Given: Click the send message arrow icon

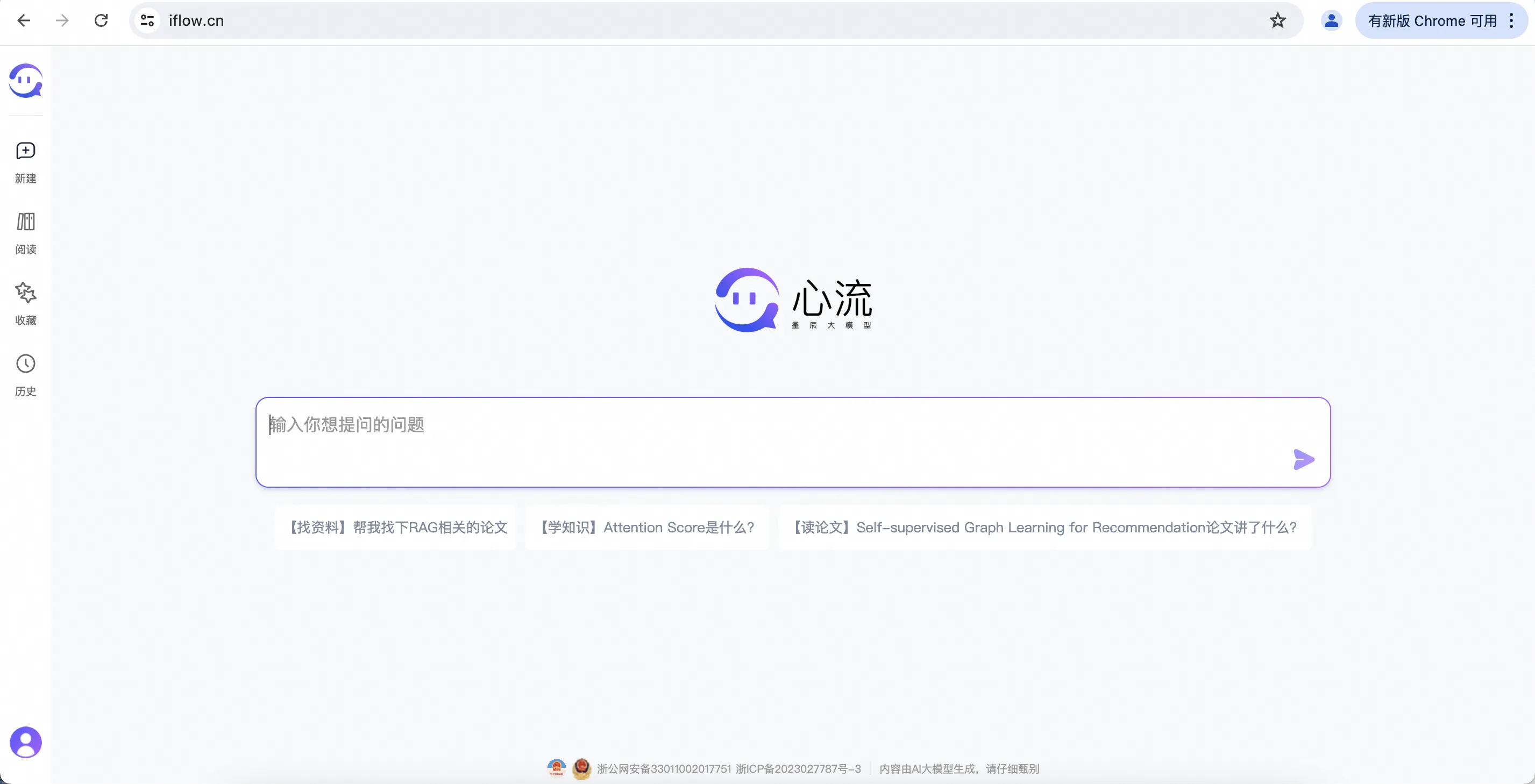Looking at the screenshot, I should point(1304,459).
